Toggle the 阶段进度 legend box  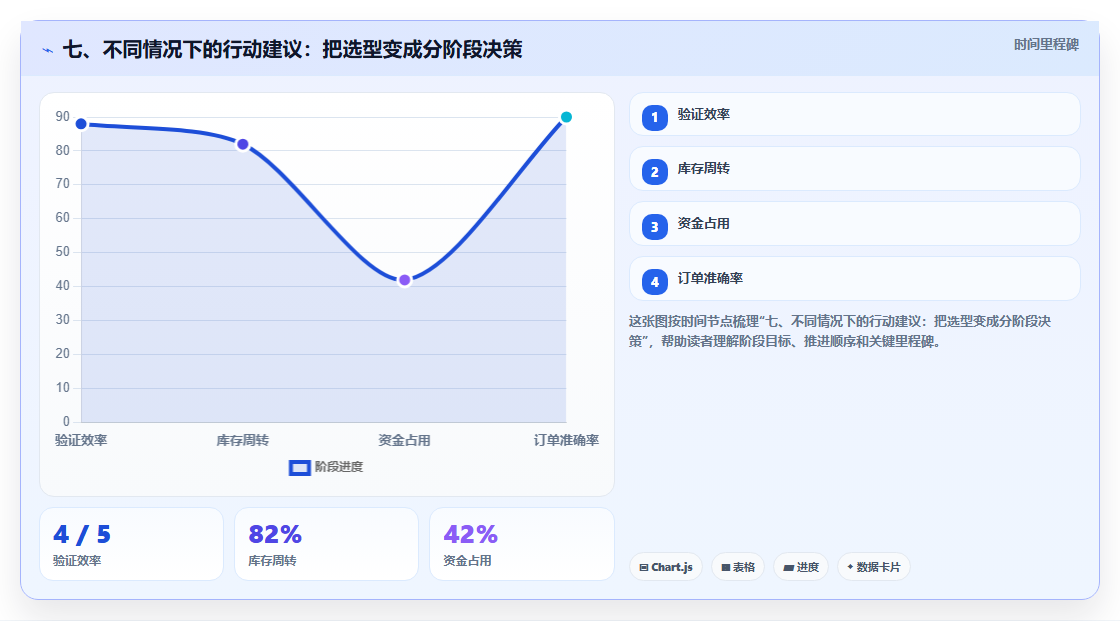(x=299, y=468)
